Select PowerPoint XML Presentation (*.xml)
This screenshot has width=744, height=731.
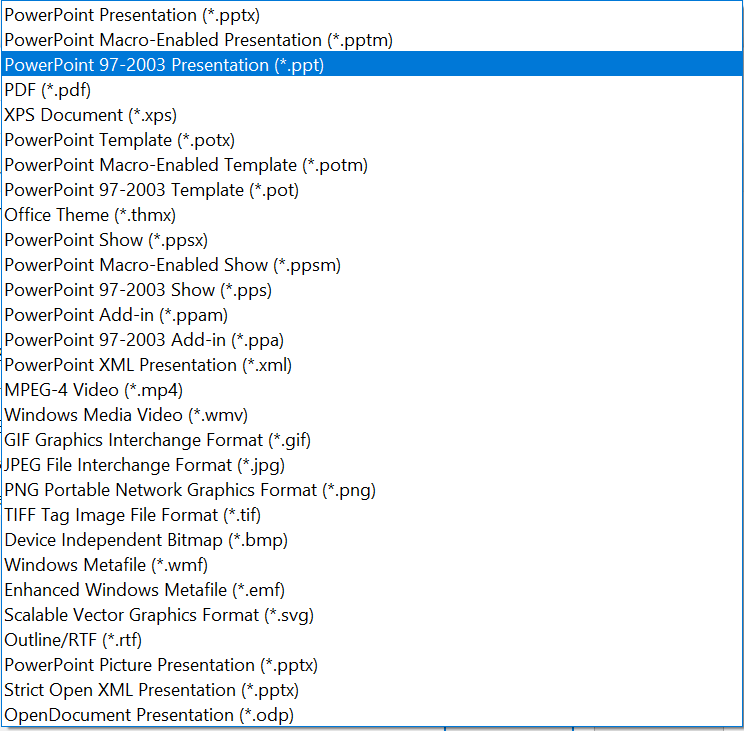pyautogui.click(x=372, y=365)
